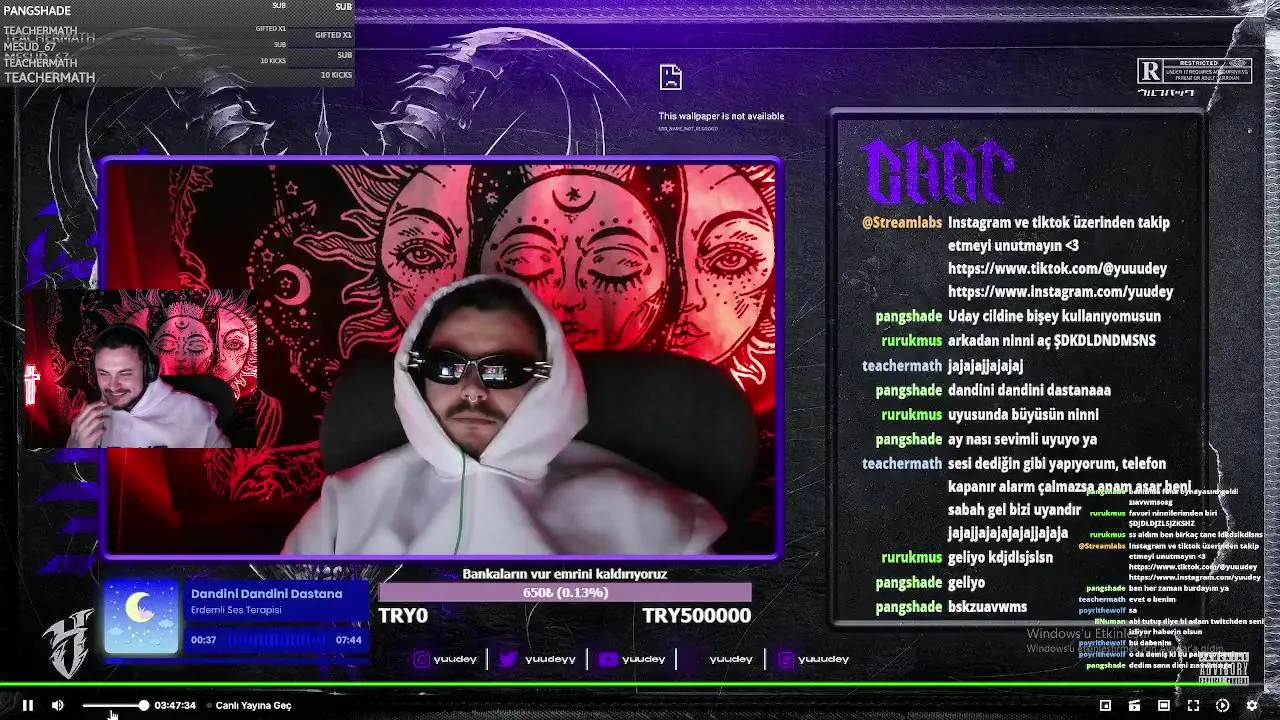Screen dimensions: 1280x720
Task: Open player settings gear
Action: pos(1251,705)
